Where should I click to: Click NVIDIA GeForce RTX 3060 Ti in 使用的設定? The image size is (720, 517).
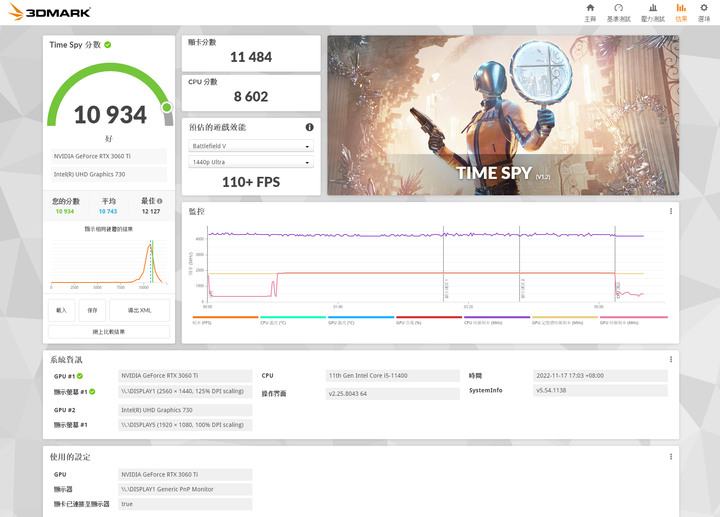(x=185, y=474)
